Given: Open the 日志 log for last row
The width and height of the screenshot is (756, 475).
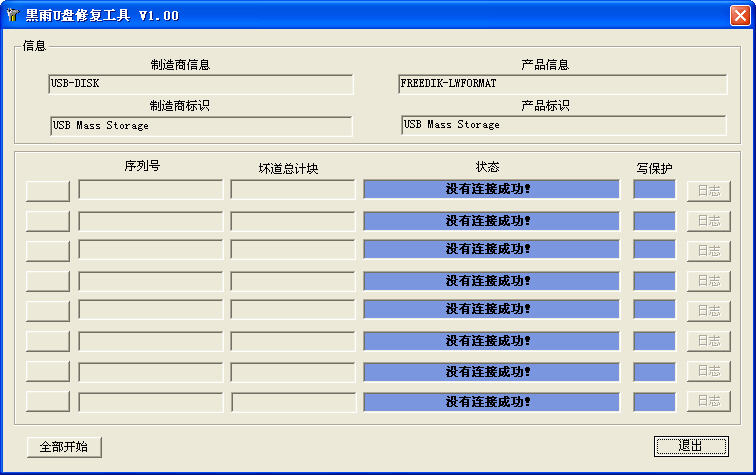Looking at the screenshot, I should click(x=708, y=401).
